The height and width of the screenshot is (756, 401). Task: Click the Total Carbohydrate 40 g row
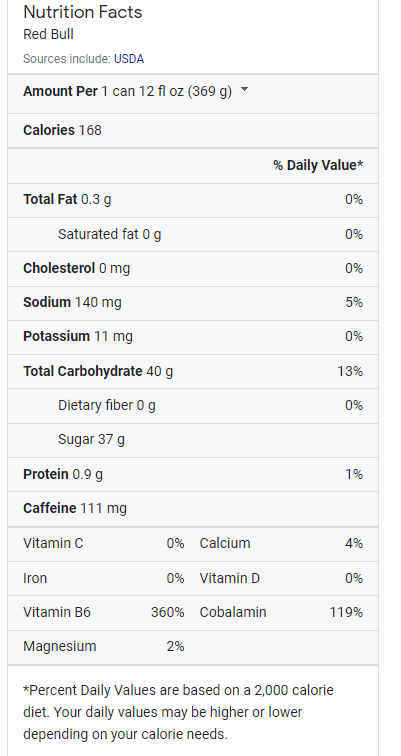(x=193, y=371)
